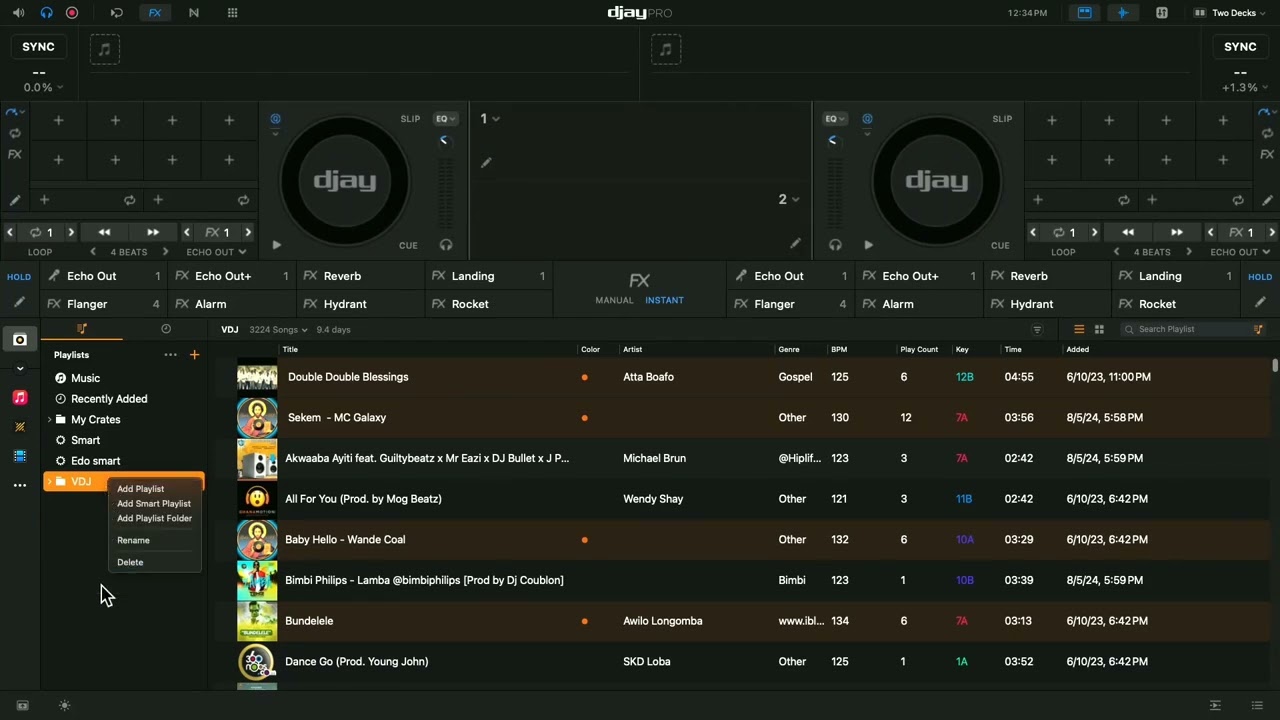The width and height of the screenshot is (1280, 720).
Task: Choose Rename from context menu
Action: tap(133, 540)
